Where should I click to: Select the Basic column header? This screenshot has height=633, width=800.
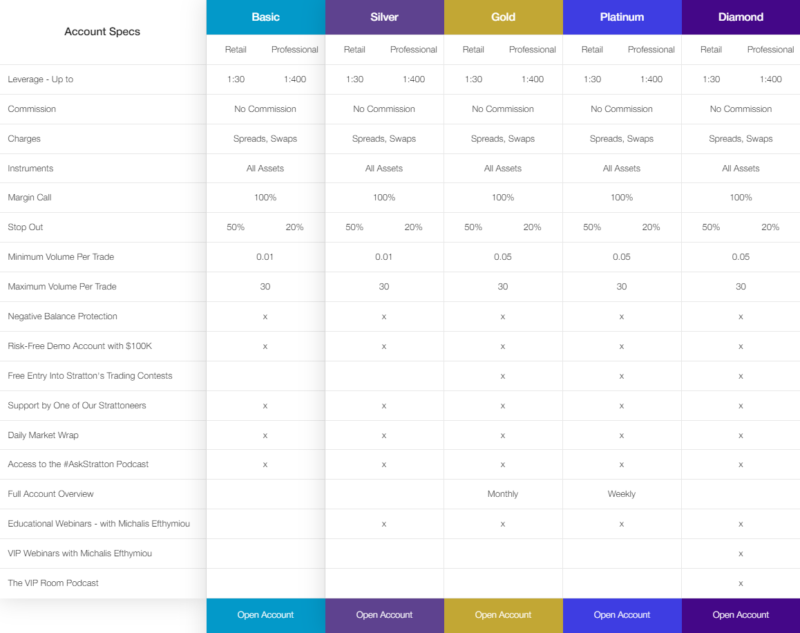point(265,17)
